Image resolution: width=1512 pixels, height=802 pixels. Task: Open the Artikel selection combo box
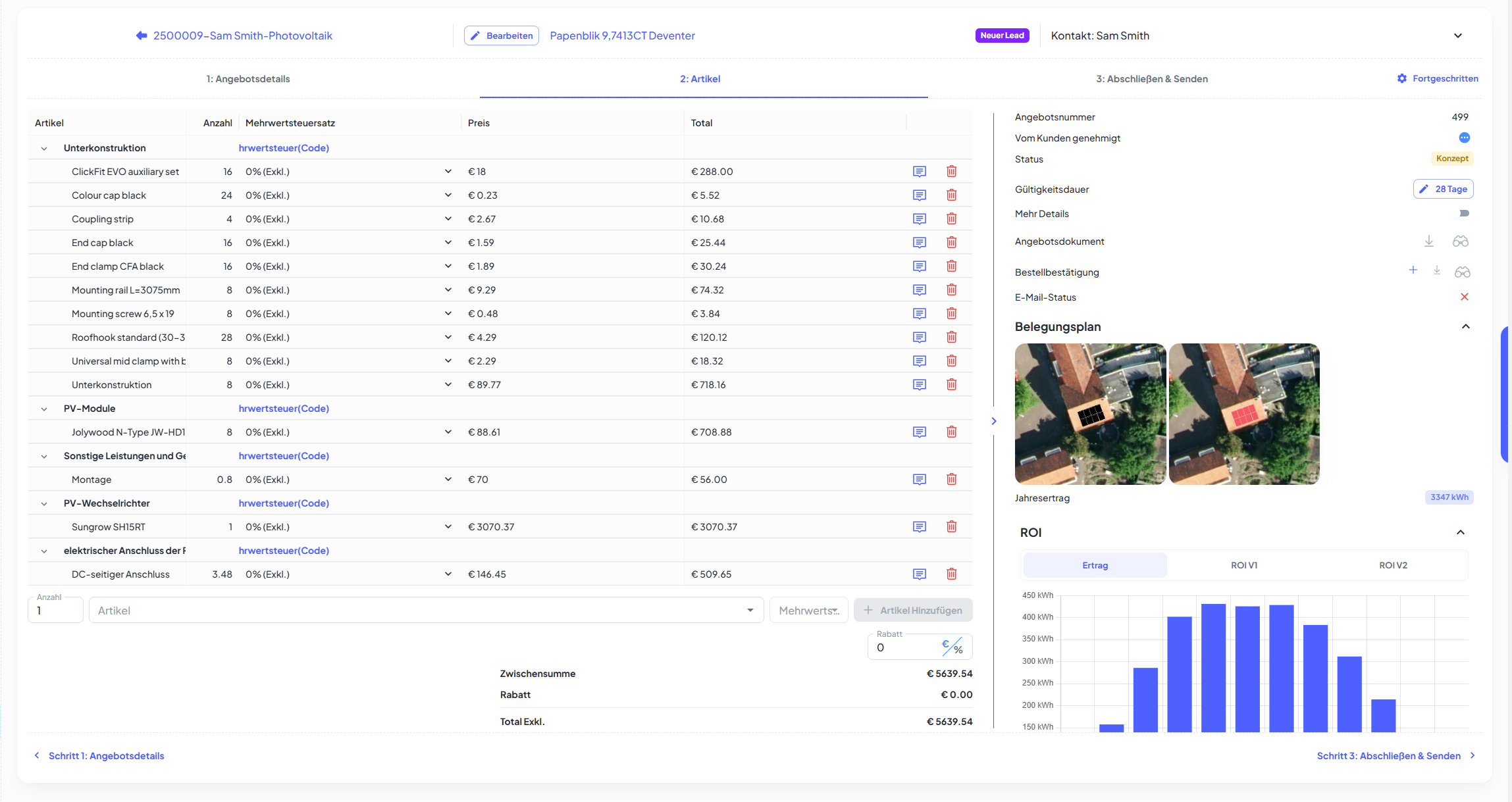coord(426,610)
